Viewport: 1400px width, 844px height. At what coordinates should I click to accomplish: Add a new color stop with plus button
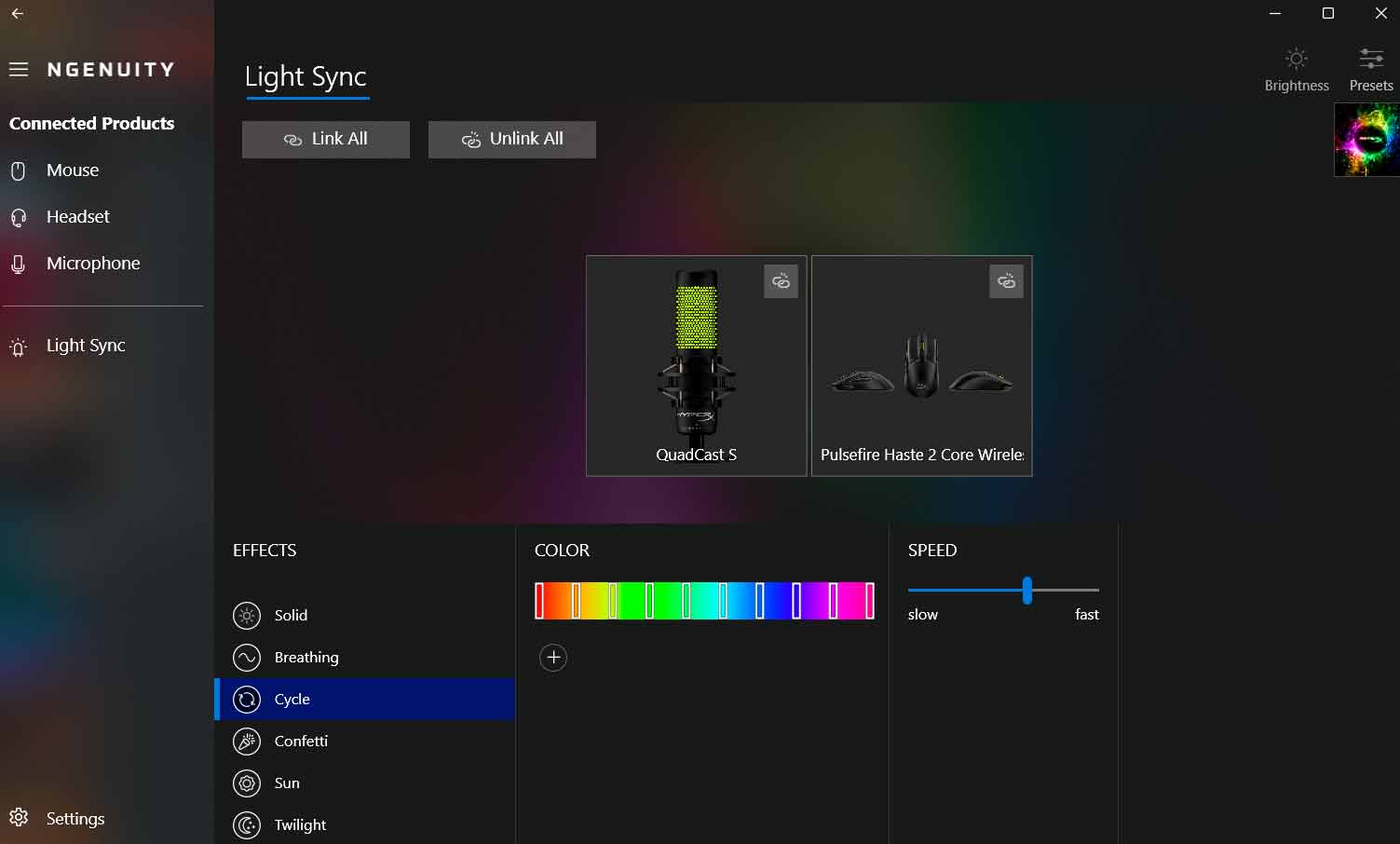[553, 658]
